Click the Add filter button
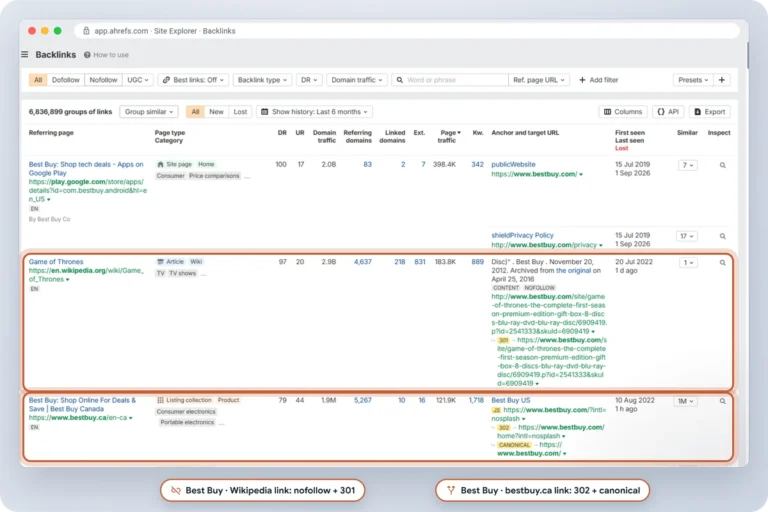 coord(599,80)
